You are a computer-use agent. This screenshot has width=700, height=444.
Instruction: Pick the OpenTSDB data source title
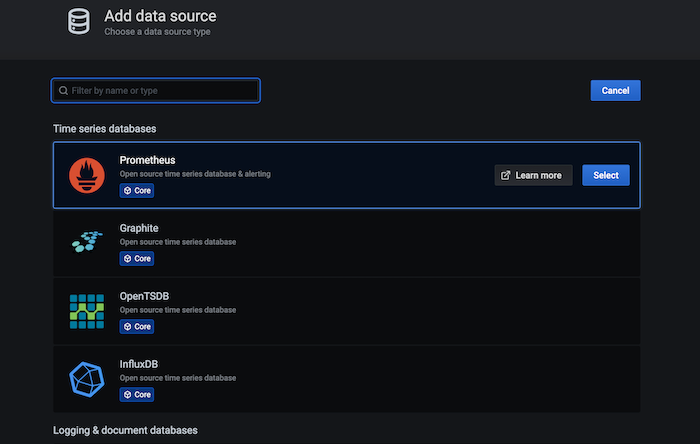146,296
